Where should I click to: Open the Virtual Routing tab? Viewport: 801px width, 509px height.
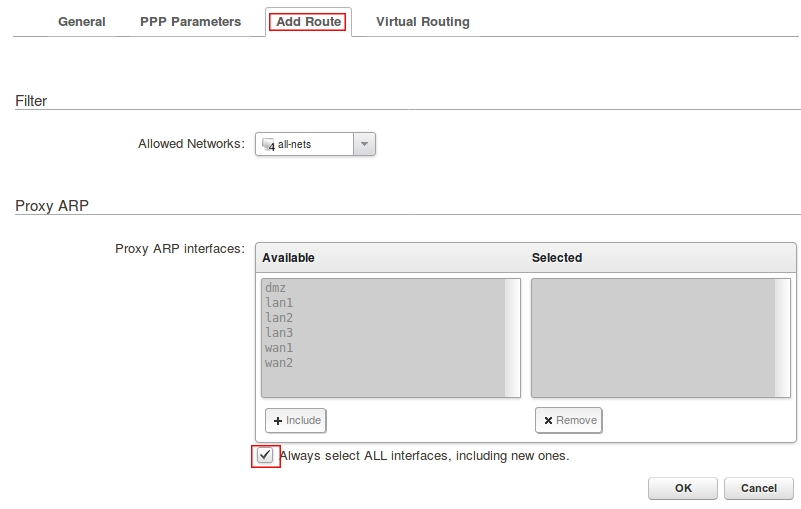(422, 21)
